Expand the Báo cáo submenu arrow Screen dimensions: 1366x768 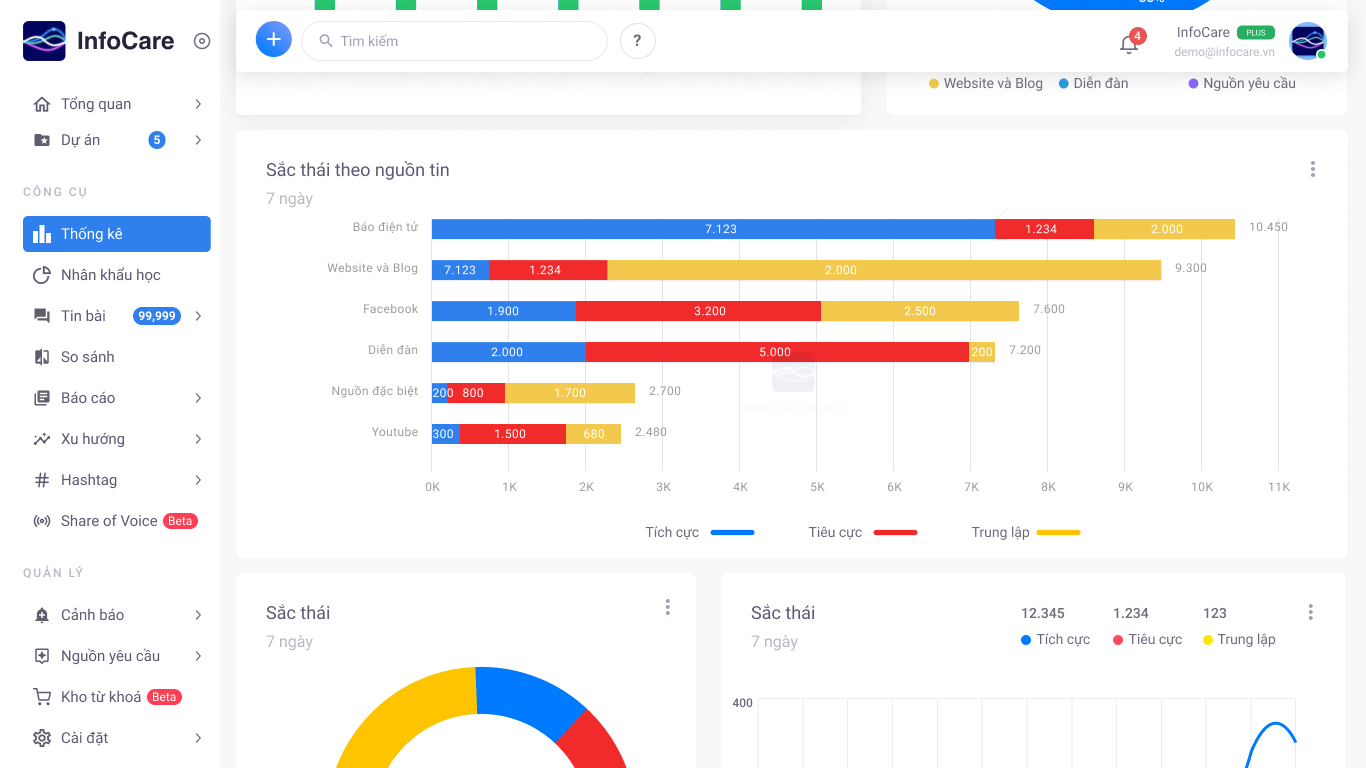198,398
